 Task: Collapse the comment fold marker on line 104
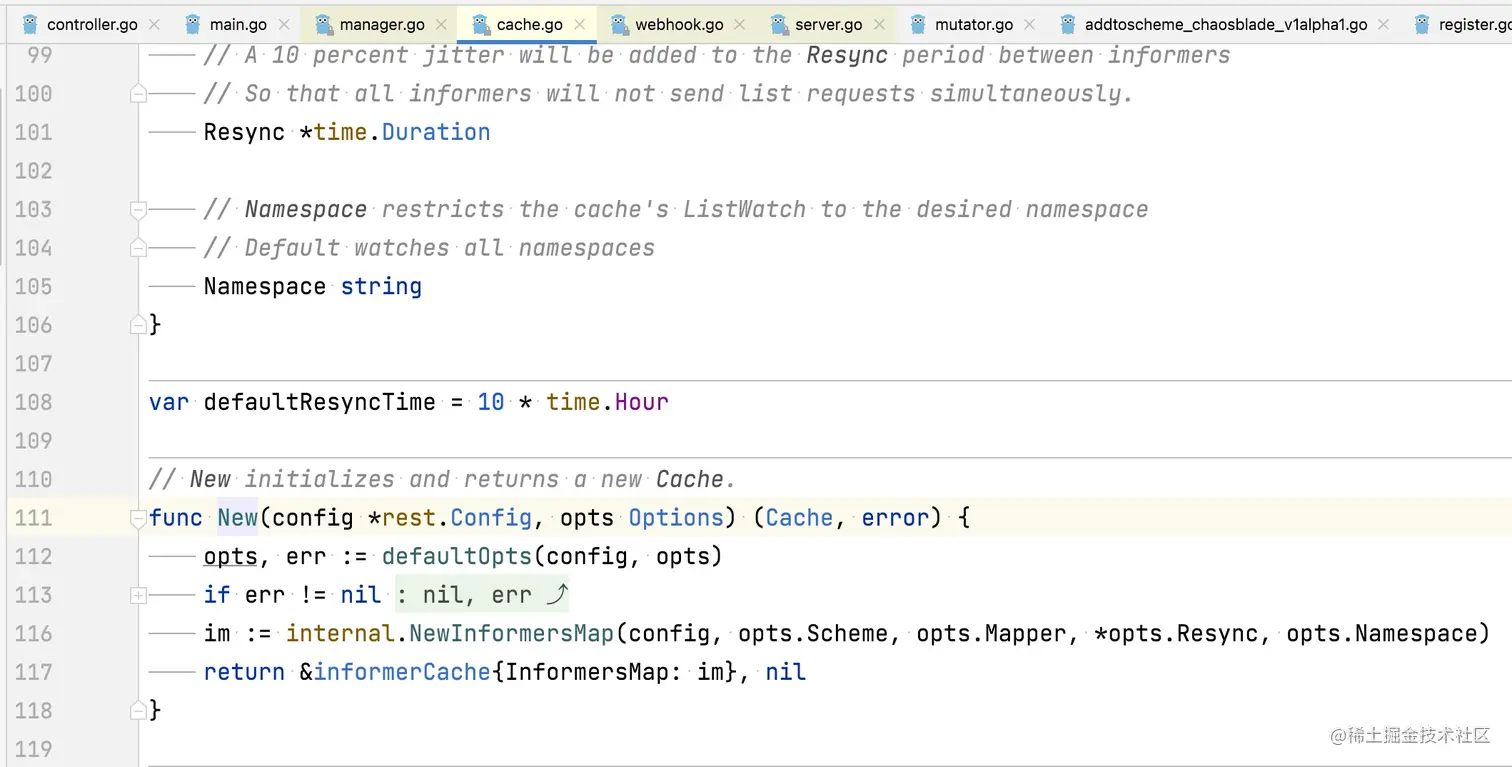(138, 248)
